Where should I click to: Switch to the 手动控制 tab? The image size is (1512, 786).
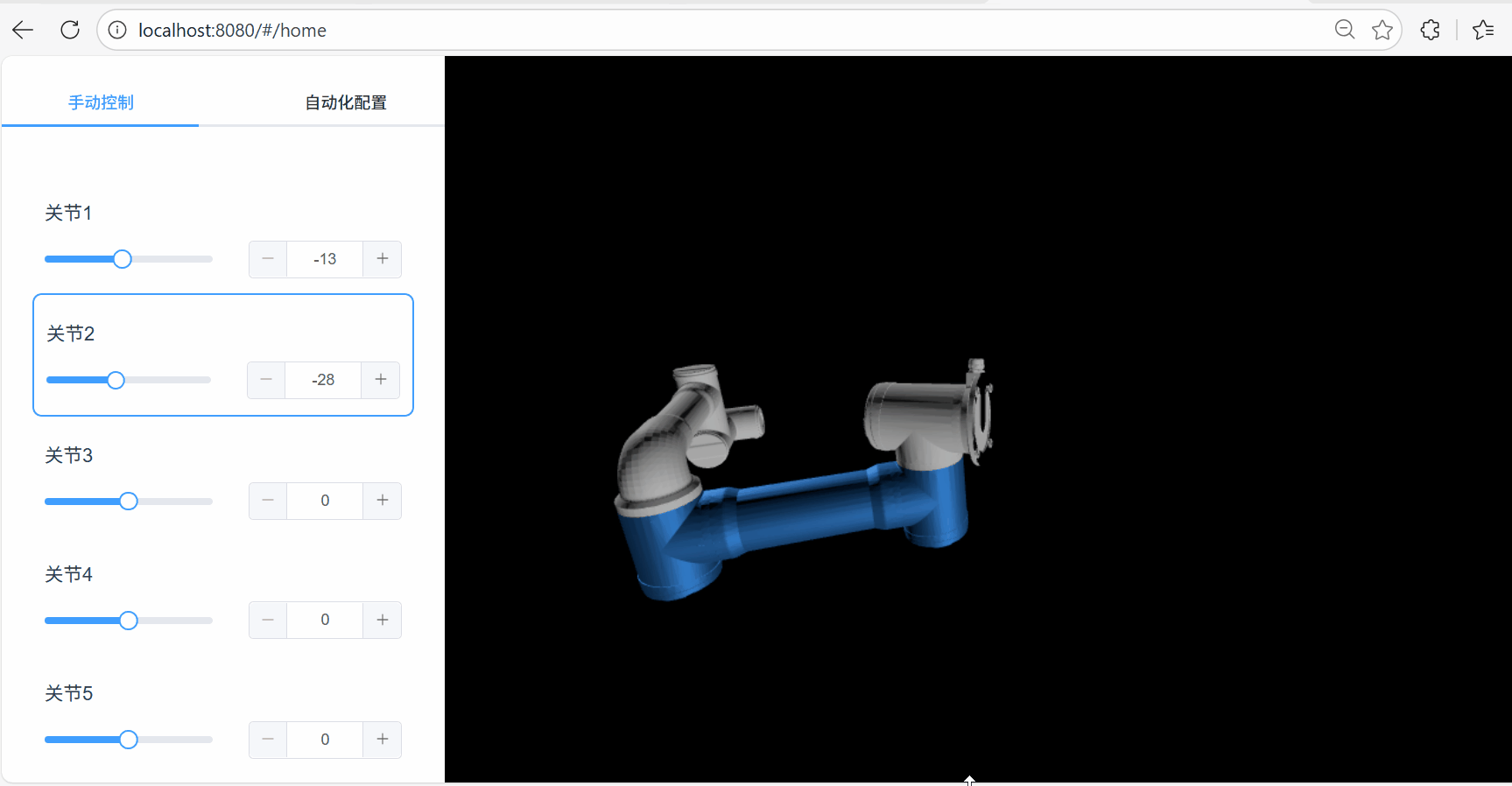coord(101,102)
